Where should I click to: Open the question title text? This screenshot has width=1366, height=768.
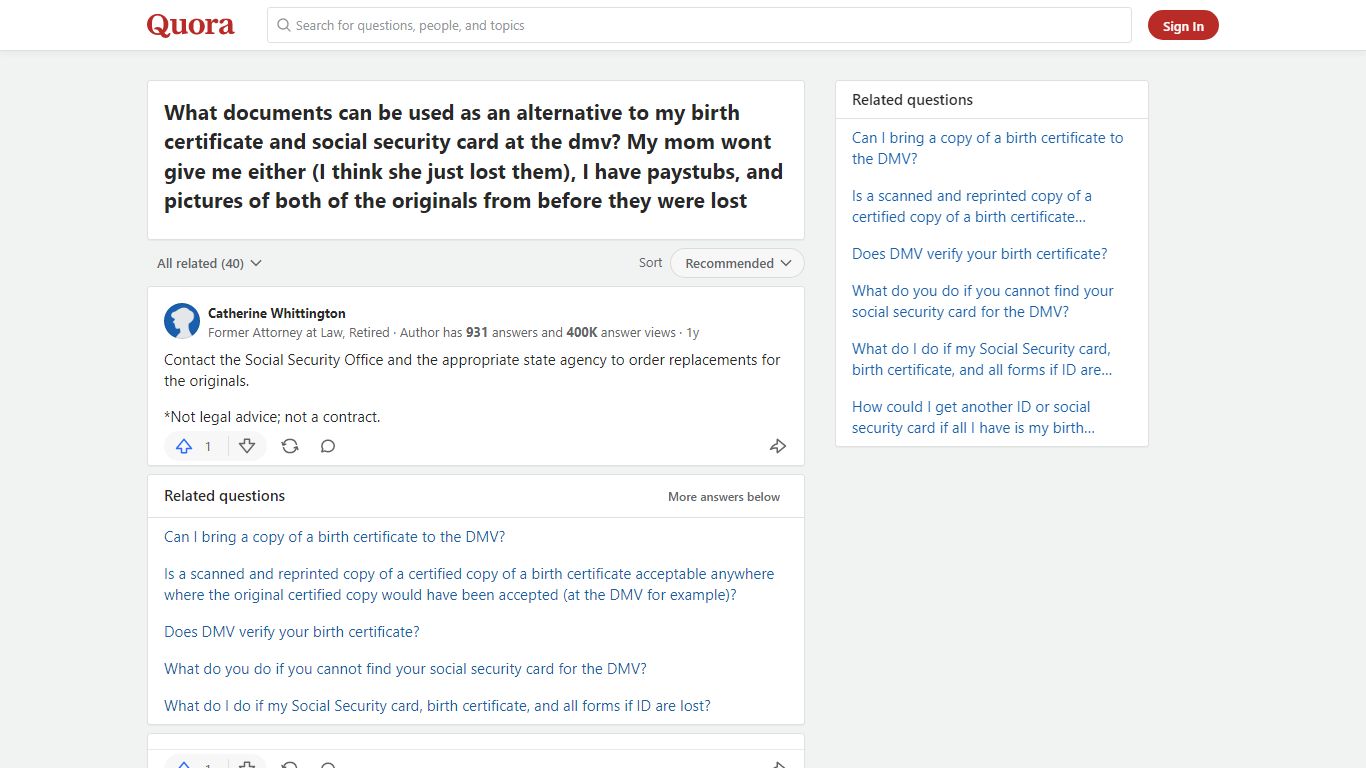(474, 156)
